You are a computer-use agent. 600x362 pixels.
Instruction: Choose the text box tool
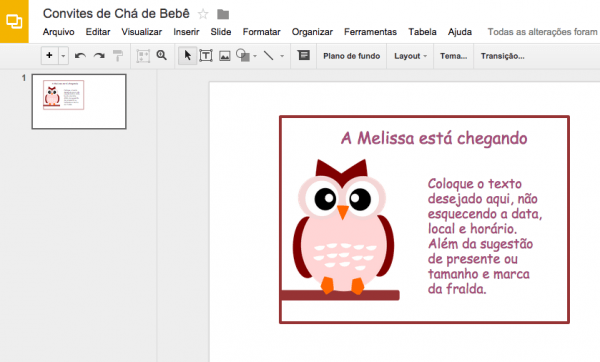click(206, 56)
